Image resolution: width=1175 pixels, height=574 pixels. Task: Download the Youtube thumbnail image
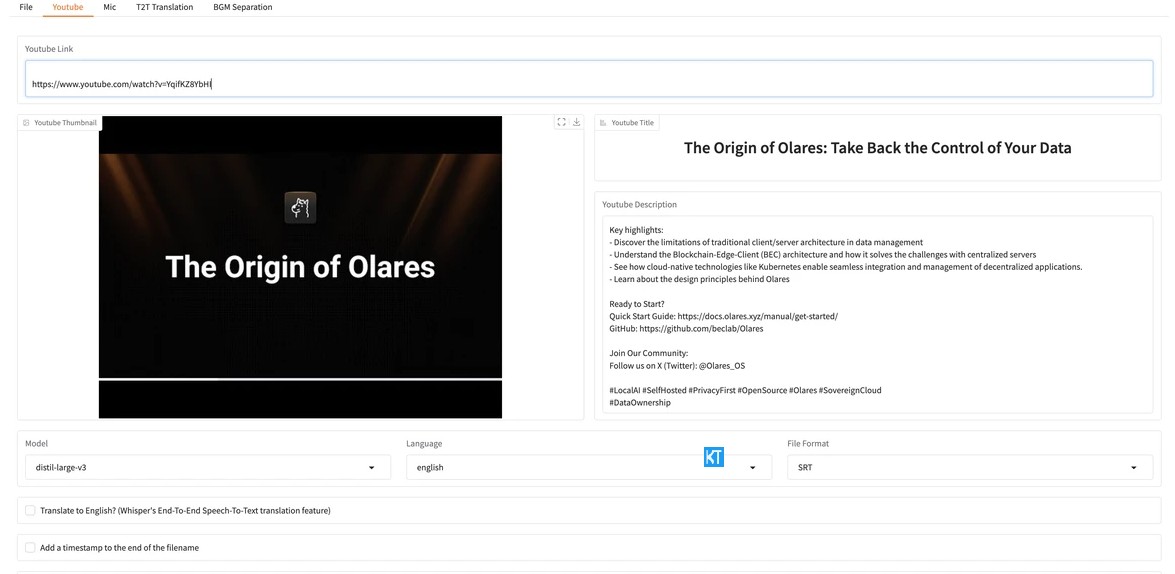pyautogui.click(x=577, y=122)
